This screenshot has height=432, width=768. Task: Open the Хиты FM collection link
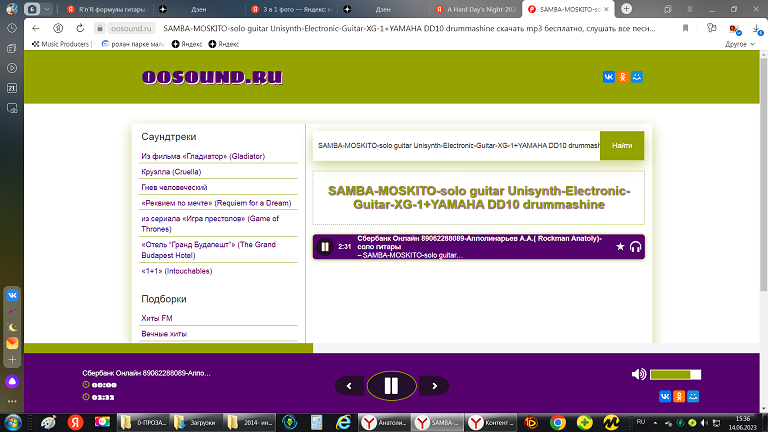pyautogui.click(x=157, y=318)
